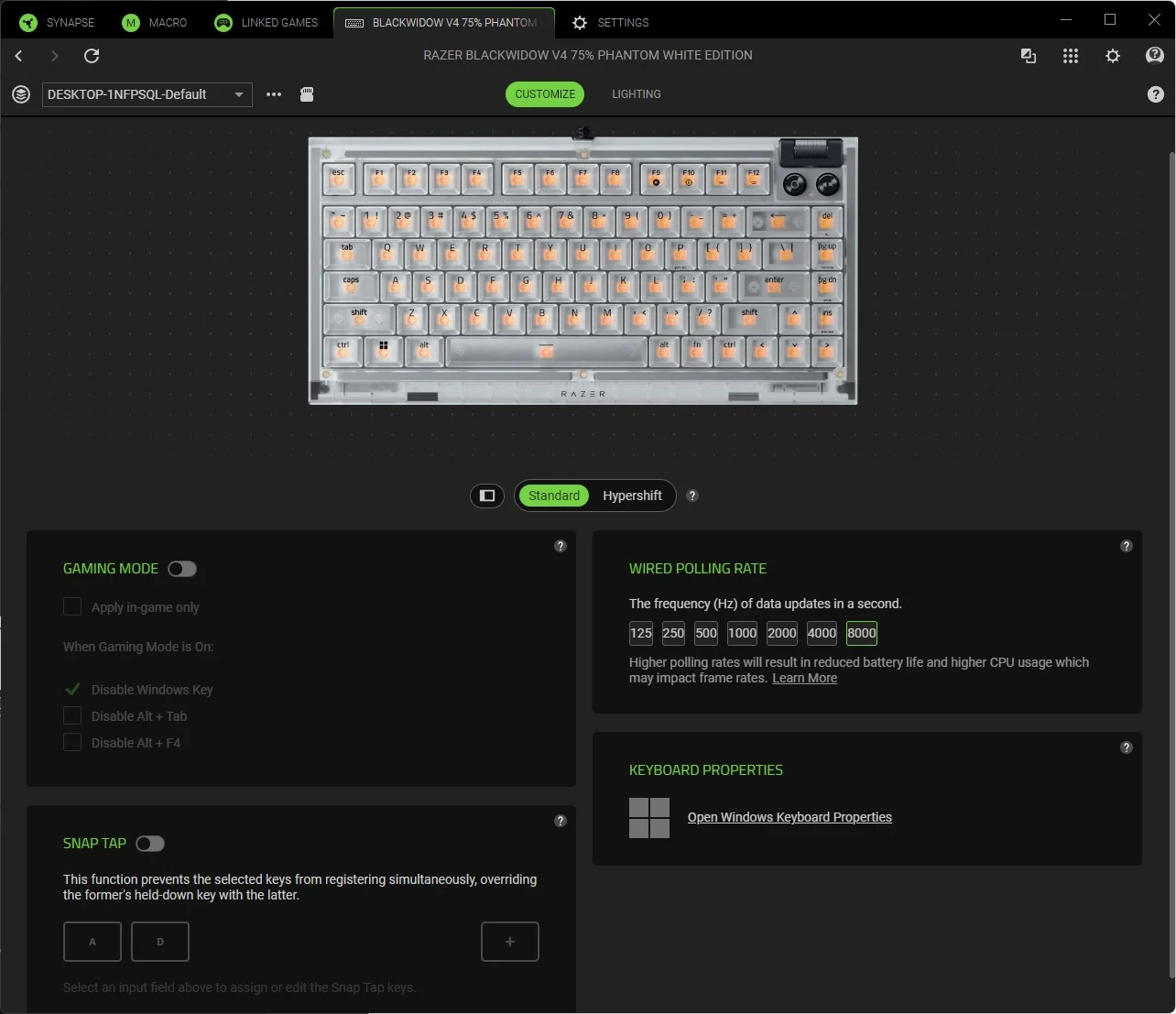Click the refresh icon in navigation bar
Viewport: 1176px width, 1014px height.
point(92,56)
